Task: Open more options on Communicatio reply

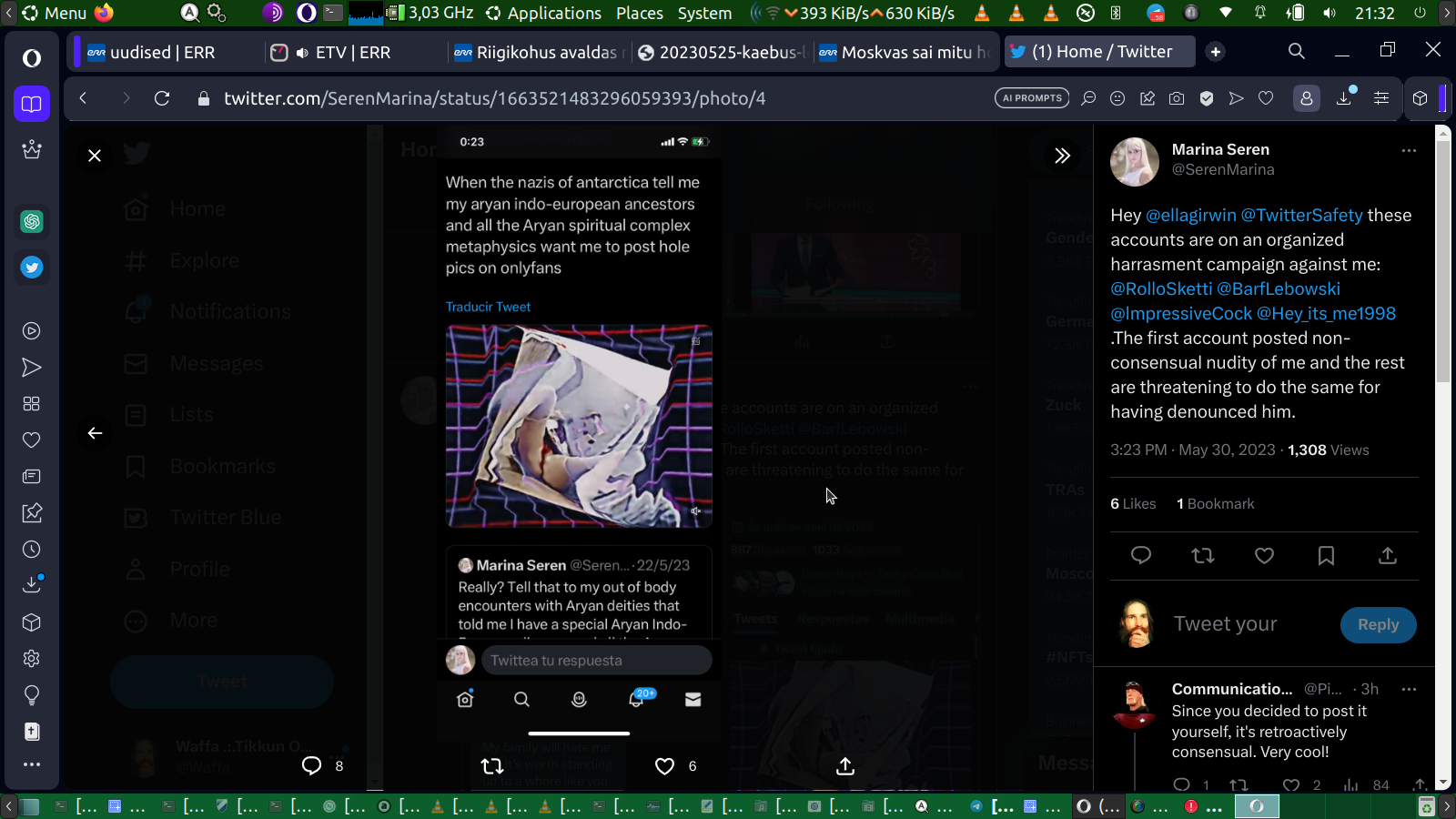Action: coord(1409,690)
